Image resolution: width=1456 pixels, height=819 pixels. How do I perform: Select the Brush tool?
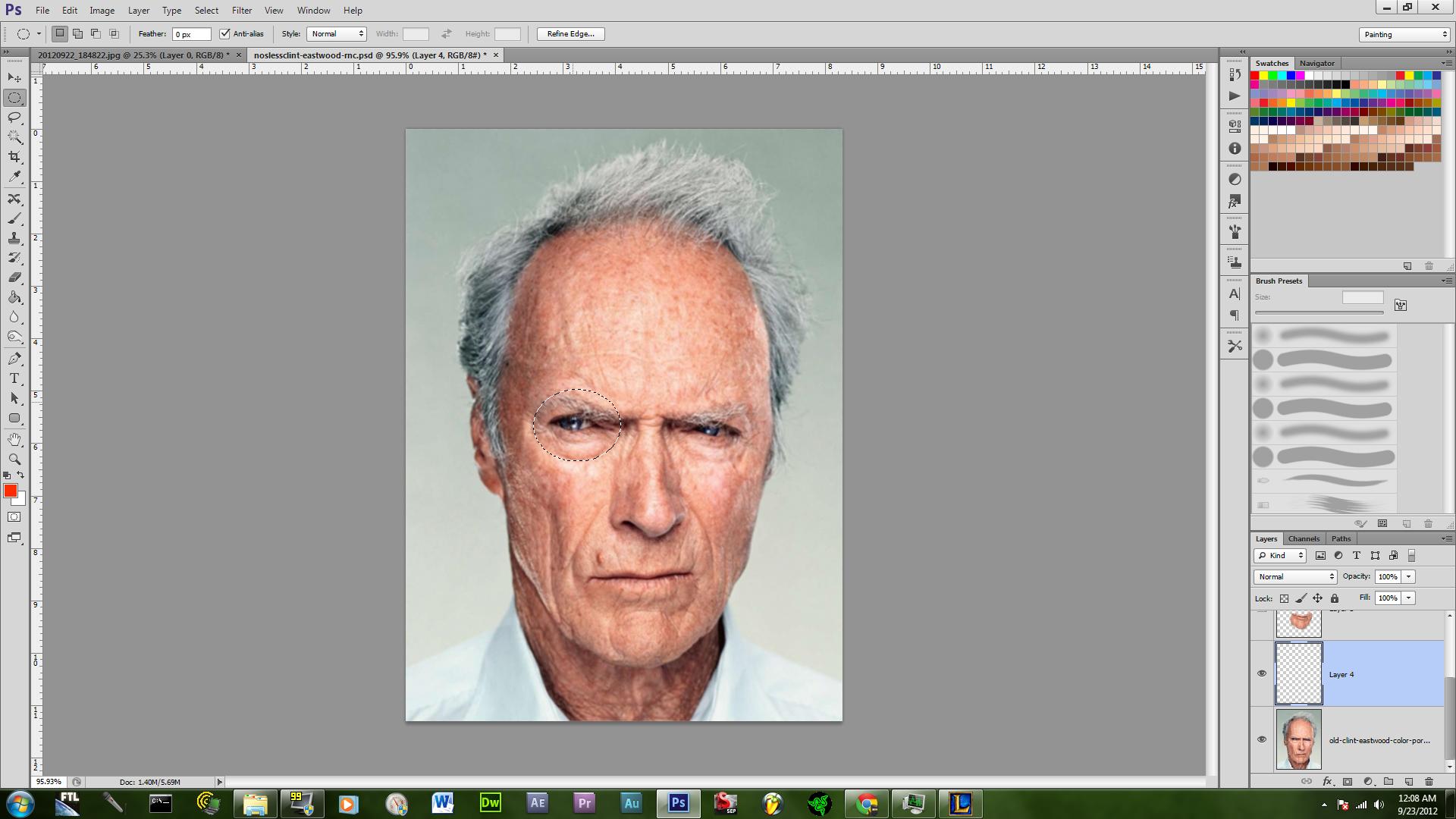[x=14, y=218]
